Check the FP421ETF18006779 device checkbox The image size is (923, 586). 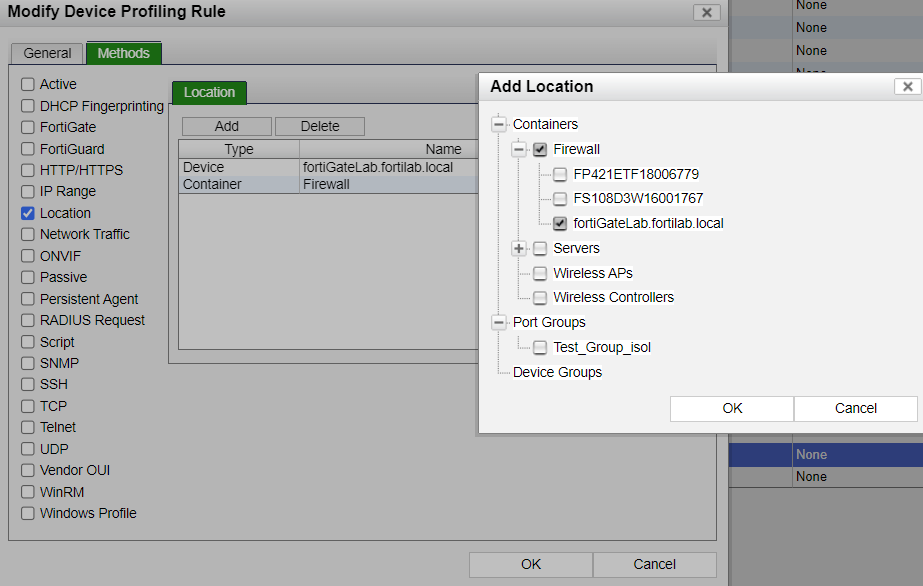coord(560,174)
